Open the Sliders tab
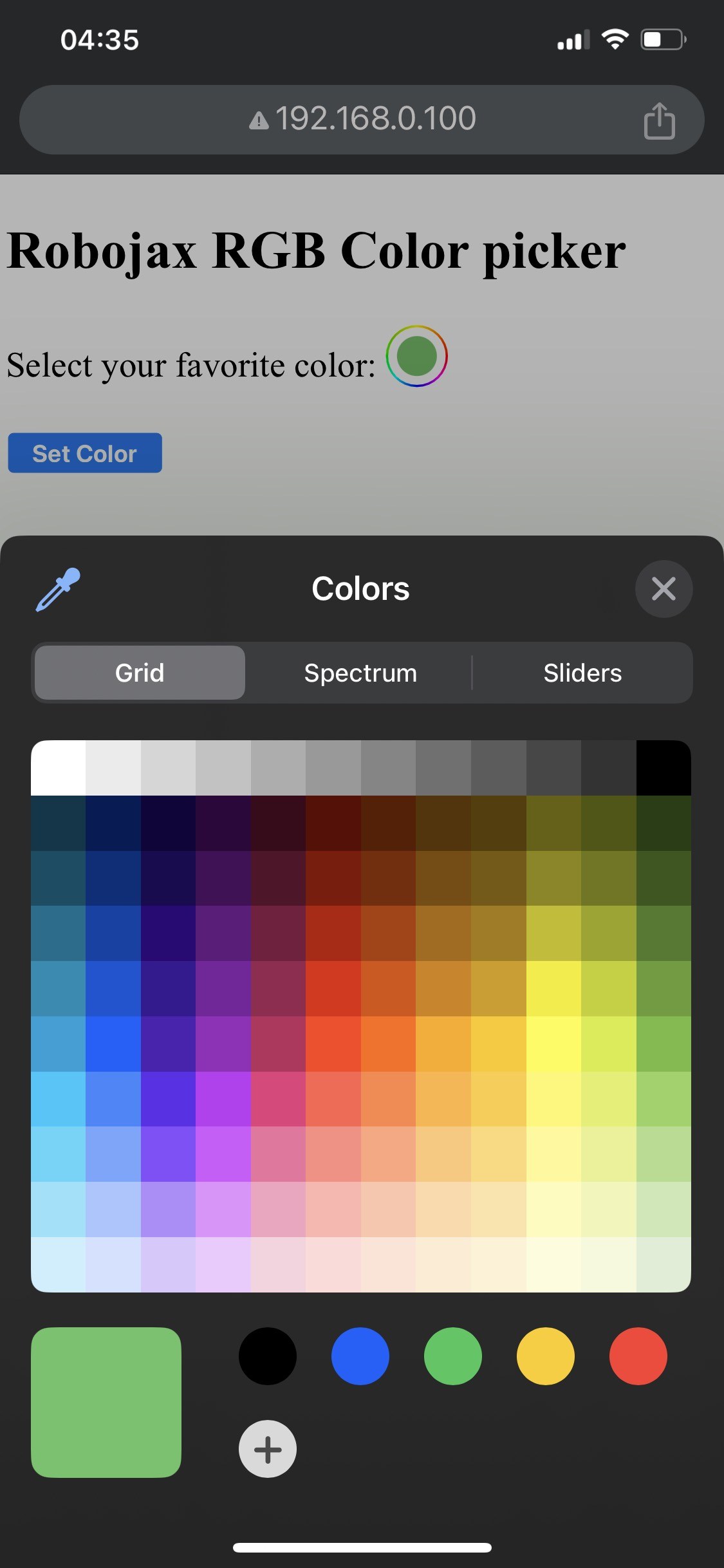724x1568 pixels. click(582, 673)
